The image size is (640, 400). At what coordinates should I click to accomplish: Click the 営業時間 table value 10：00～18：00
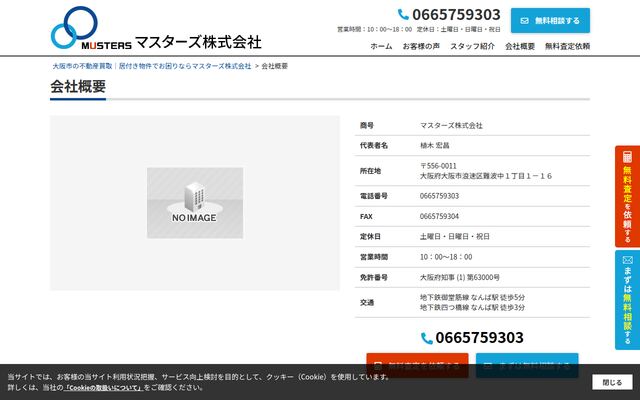(446, 257)
